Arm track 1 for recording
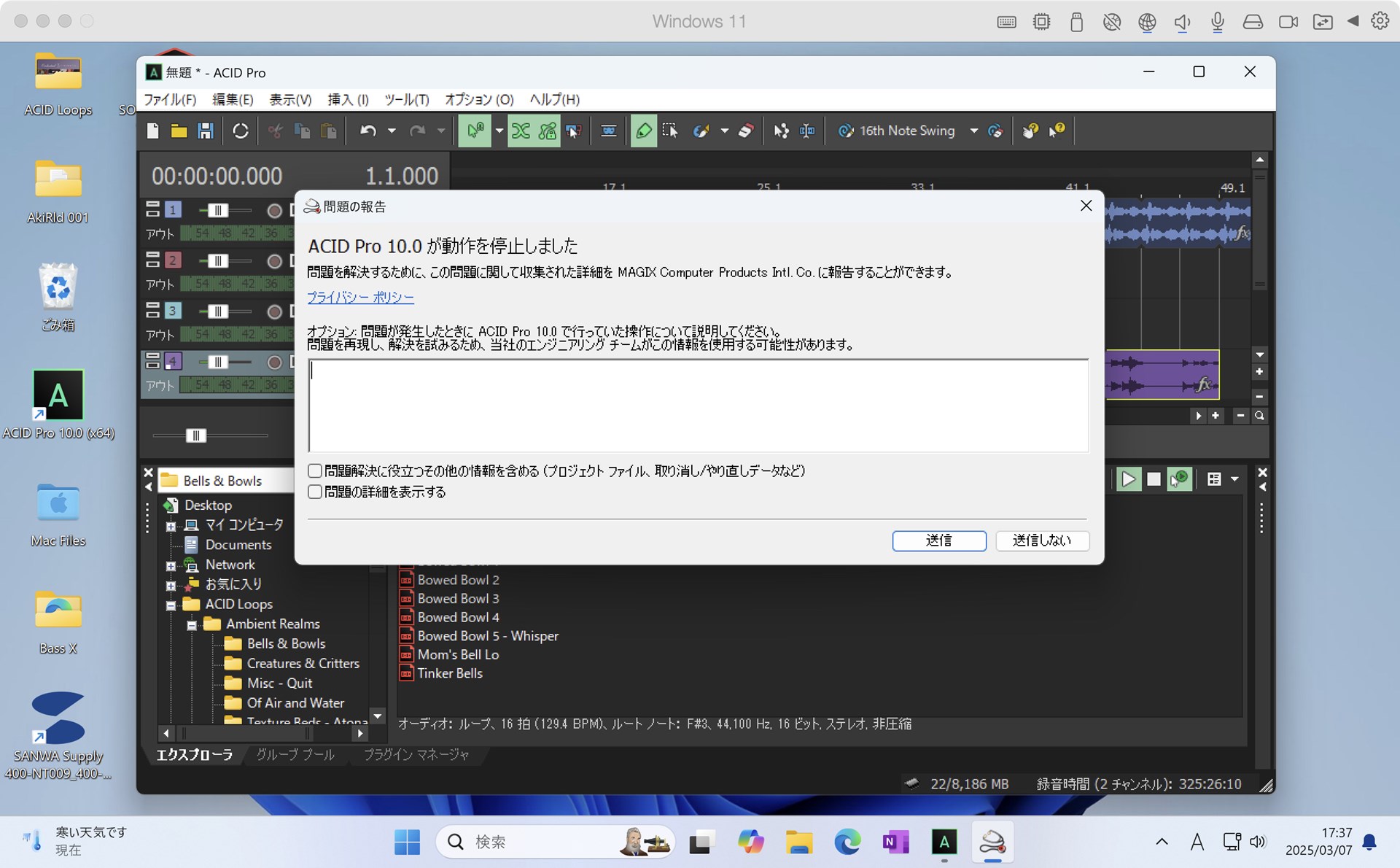The width and height of the screenshot is (1400, 868). 274,211
